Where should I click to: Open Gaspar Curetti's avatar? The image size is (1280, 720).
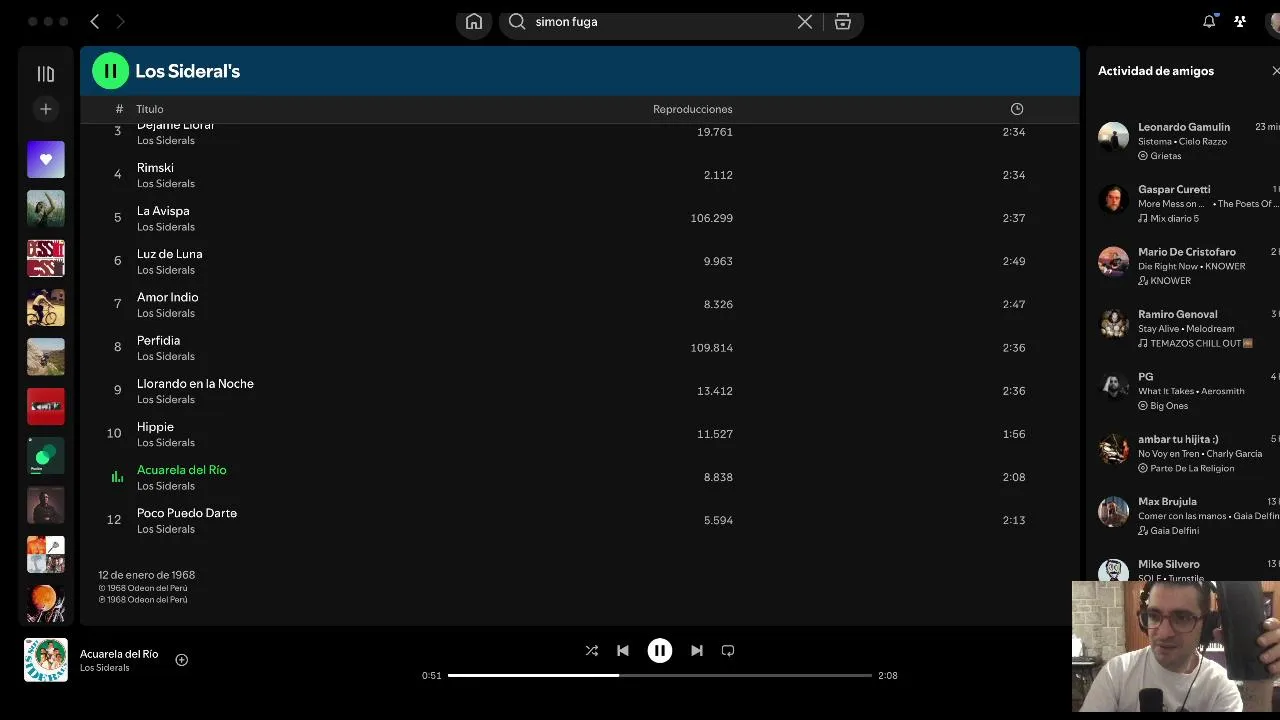(1113, 199)
